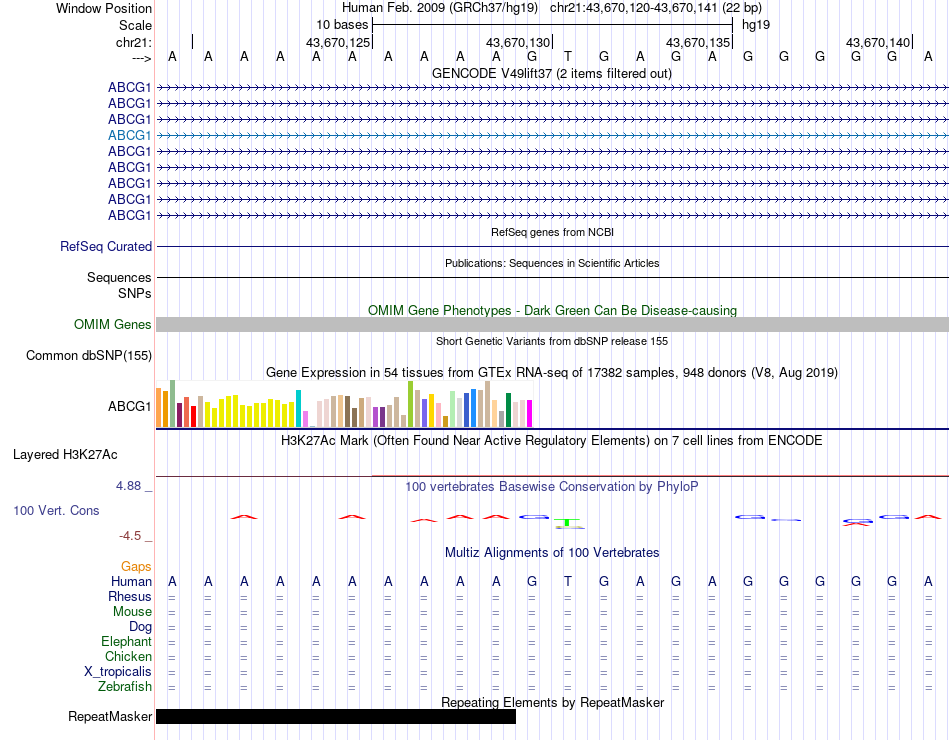The image size is (950, 740).
Task: Click the chr21: ruler label
Action: [134, 42]
